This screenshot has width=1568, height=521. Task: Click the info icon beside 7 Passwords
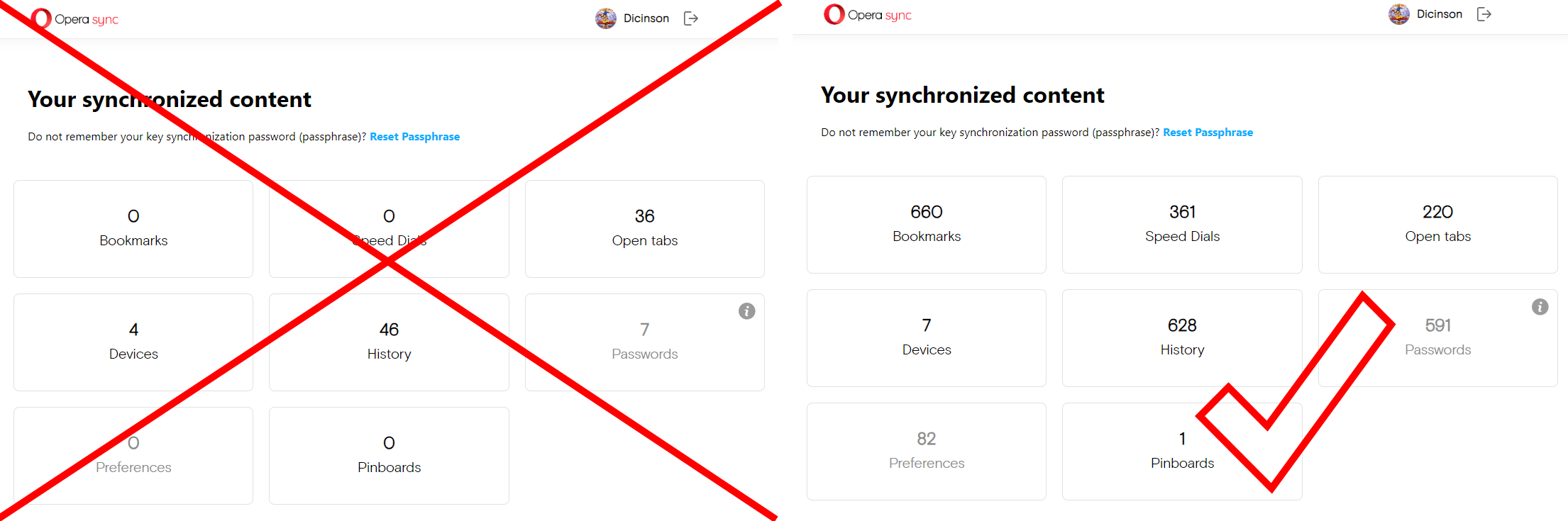(x=746, y=311)
